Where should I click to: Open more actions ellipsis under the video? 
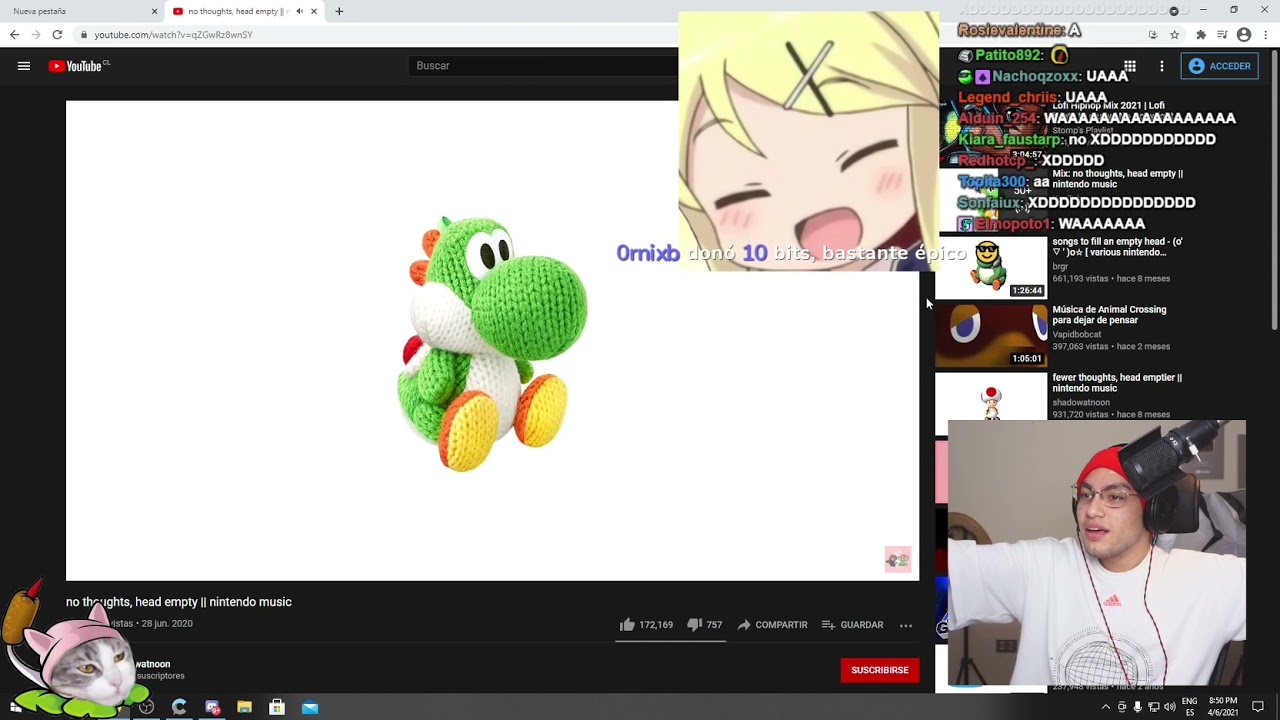point(906,625)
